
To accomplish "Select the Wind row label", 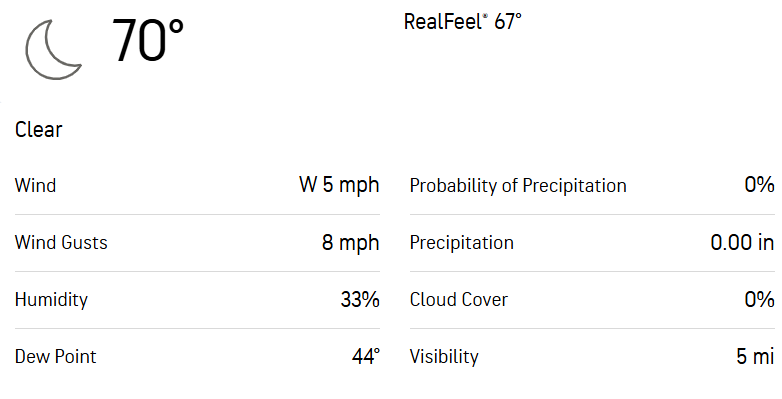I will point(35,186).
